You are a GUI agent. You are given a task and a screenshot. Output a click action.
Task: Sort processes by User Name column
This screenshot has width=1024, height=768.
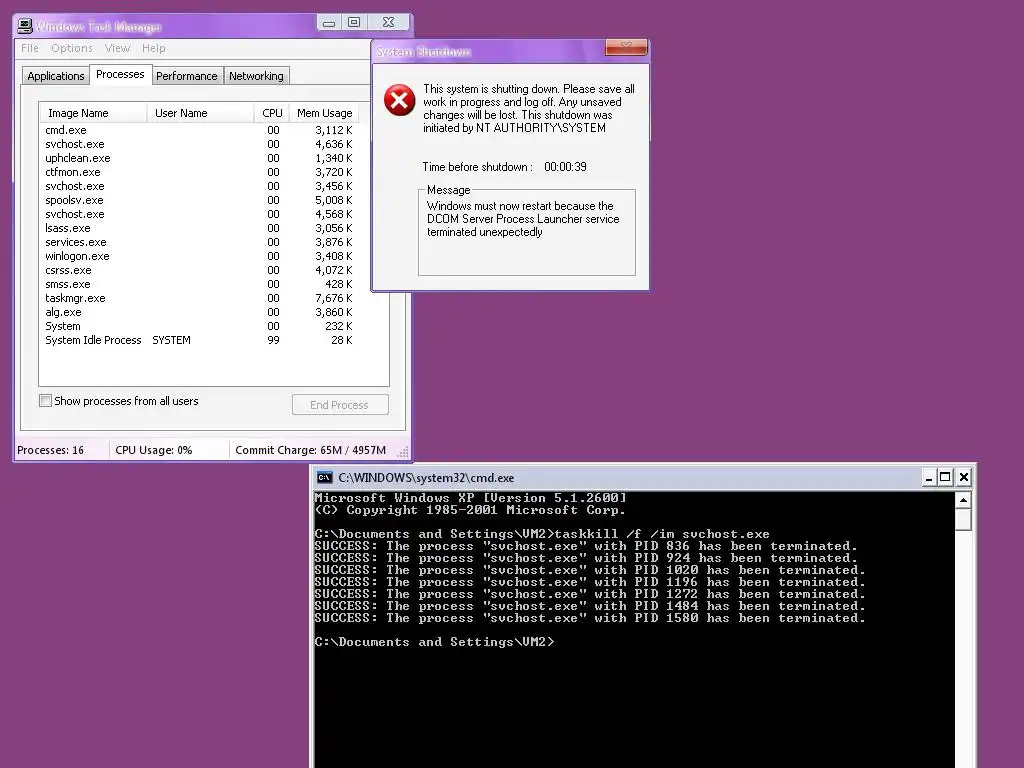pyautogui.click(x=200, y=113)
